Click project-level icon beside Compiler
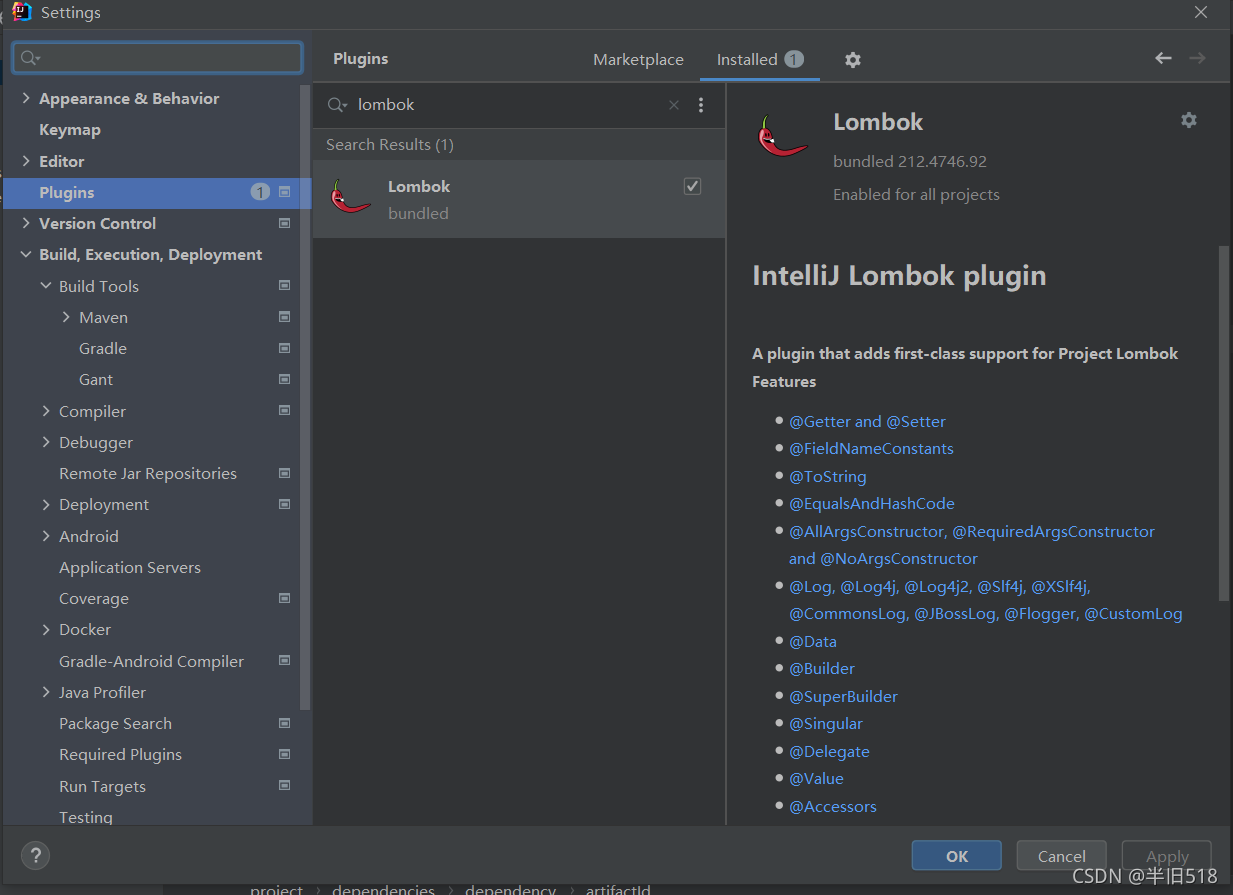 pyautogui.click(x=284, y=411)
